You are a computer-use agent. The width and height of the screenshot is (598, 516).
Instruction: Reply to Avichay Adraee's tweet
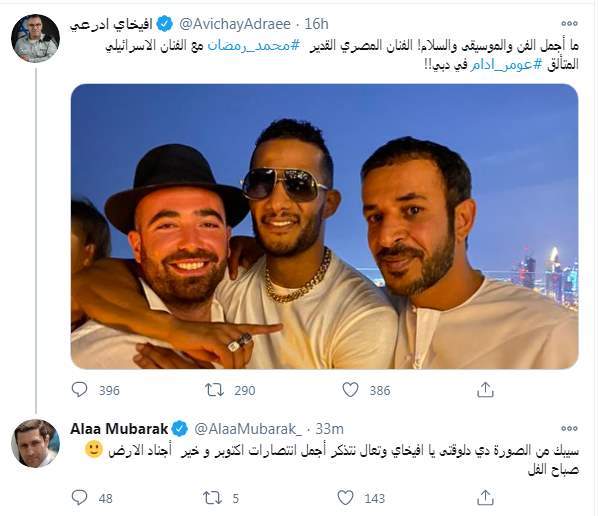click(79, 390)
